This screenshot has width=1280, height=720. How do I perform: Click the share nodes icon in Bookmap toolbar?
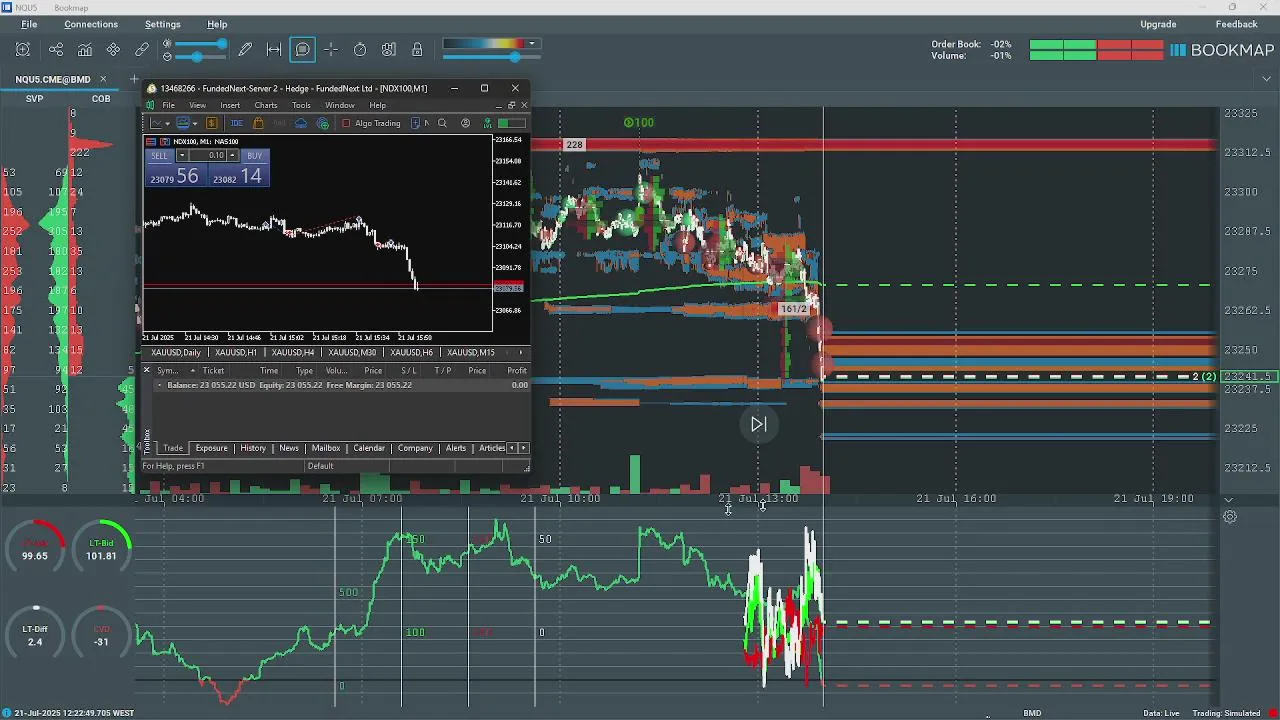point(56,49)
